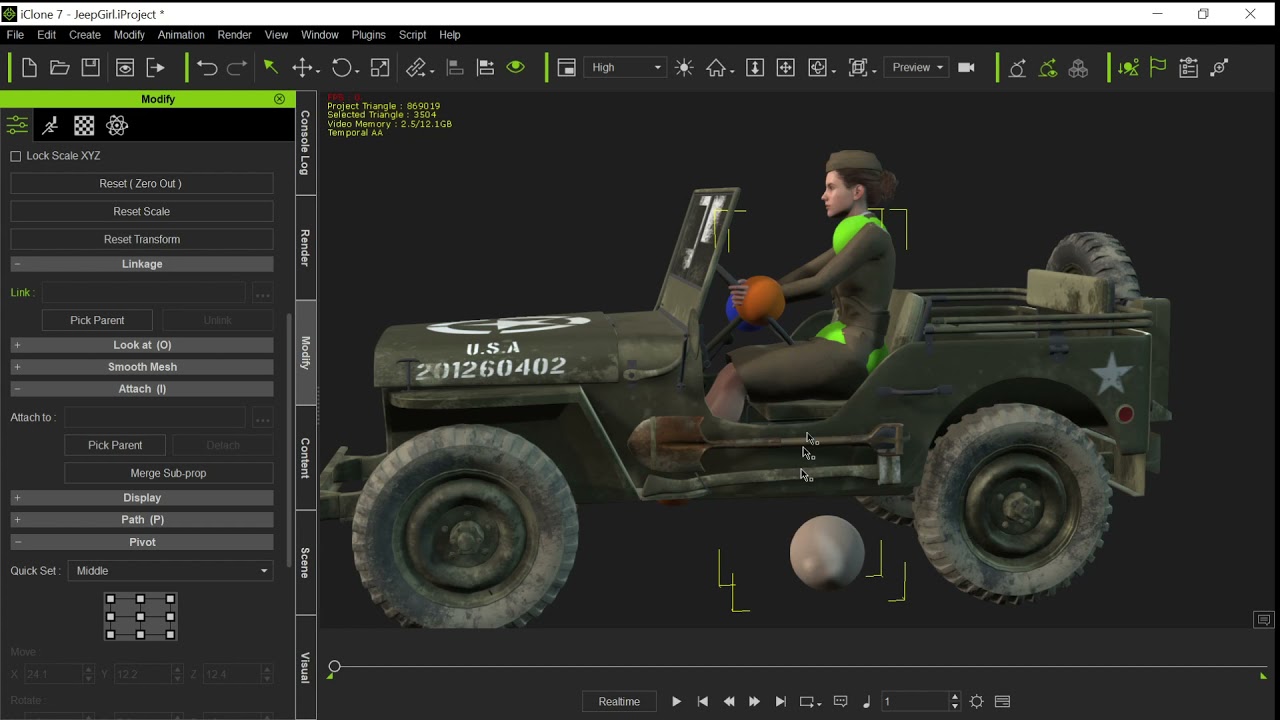Select the Scale object tool
Image resolution: width=1280 pixels, height=720 pixels.
point(380,68)
